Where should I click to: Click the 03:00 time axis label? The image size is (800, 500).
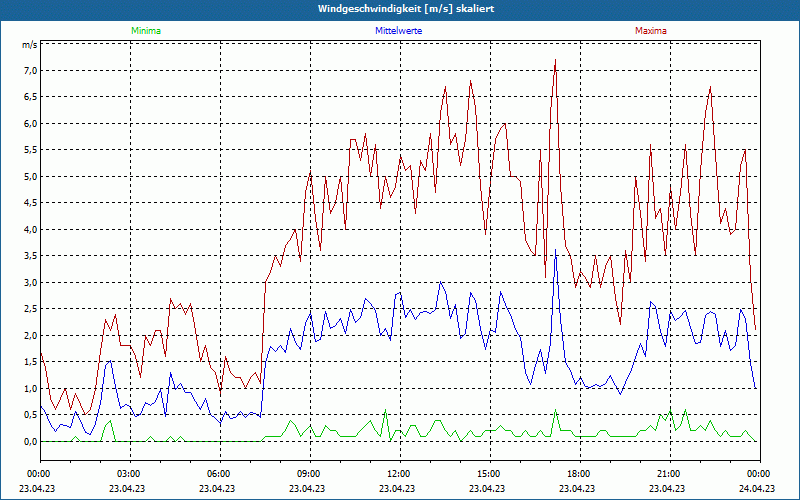click(128, 474)
